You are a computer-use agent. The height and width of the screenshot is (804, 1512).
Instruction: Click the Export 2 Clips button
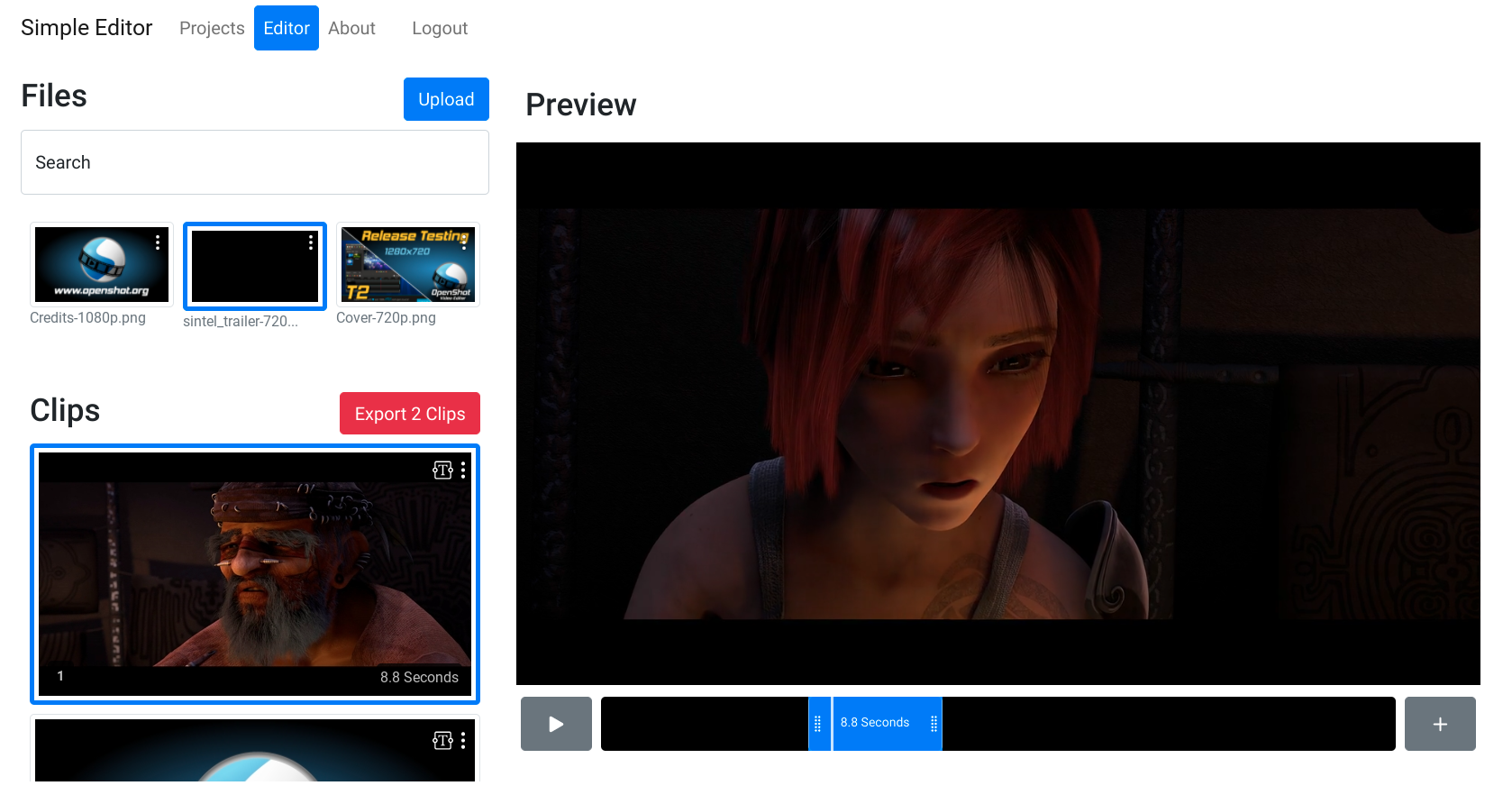[410, 414]
